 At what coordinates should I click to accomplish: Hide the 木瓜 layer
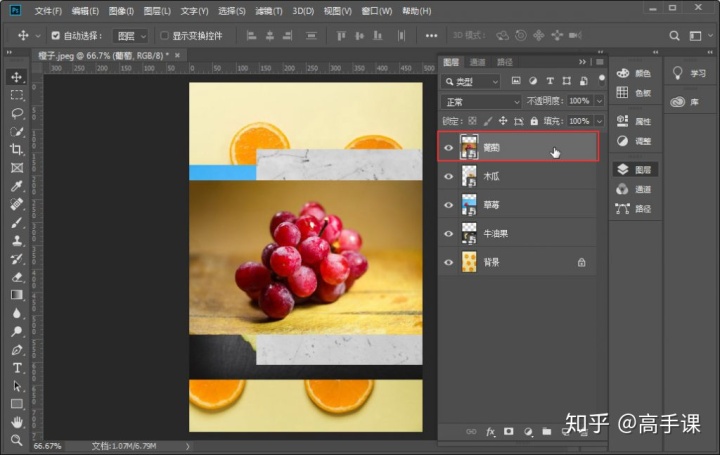[449, 176]
